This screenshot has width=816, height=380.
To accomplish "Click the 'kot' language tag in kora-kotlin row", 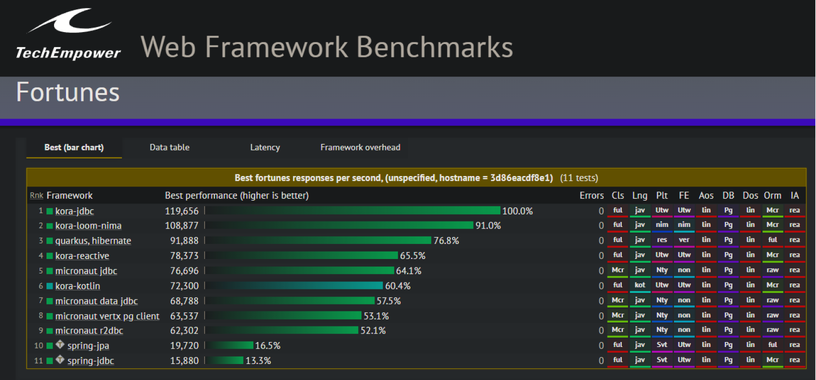I will 640,286.
